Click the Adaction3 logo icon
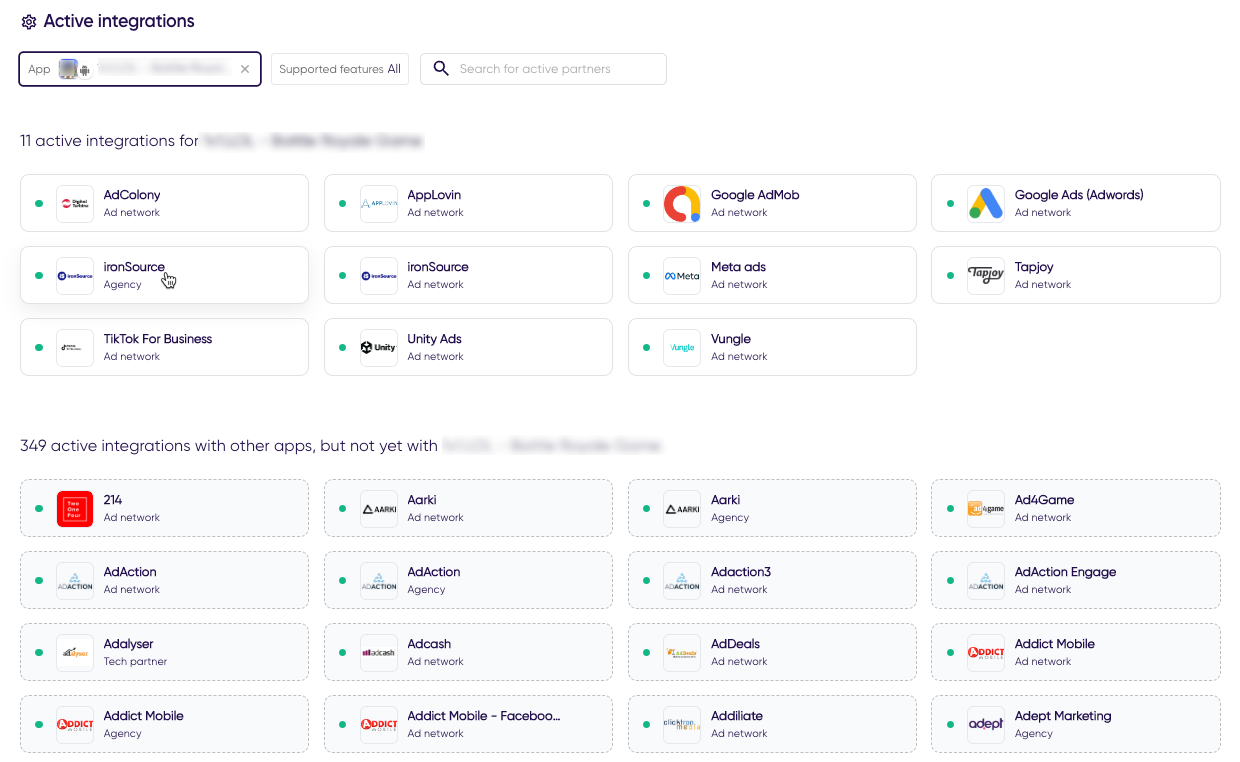The image size is (1240, 762). pyautogui.click(x=682, y=580)
